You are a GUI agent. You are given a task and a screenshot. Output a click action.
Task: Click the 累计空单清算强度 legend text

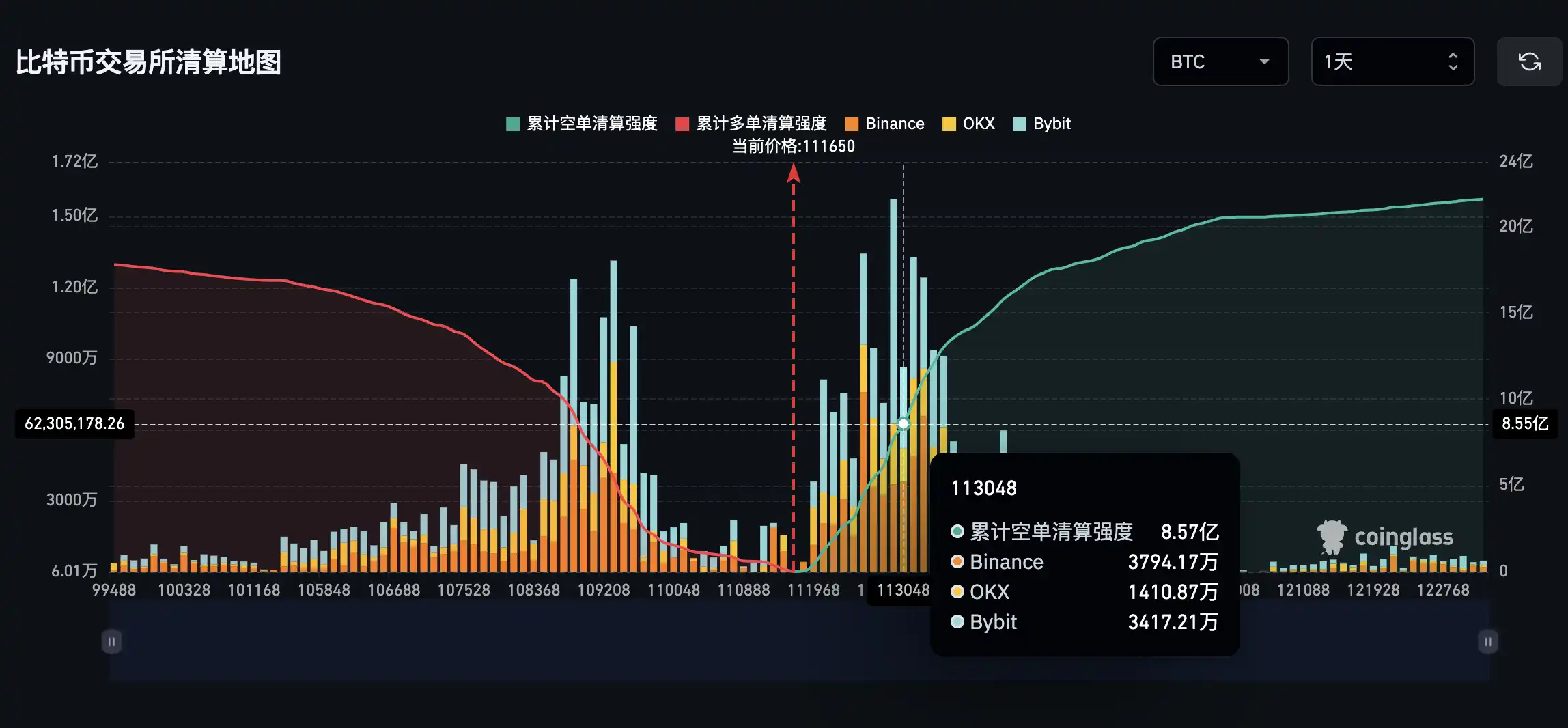591,124
